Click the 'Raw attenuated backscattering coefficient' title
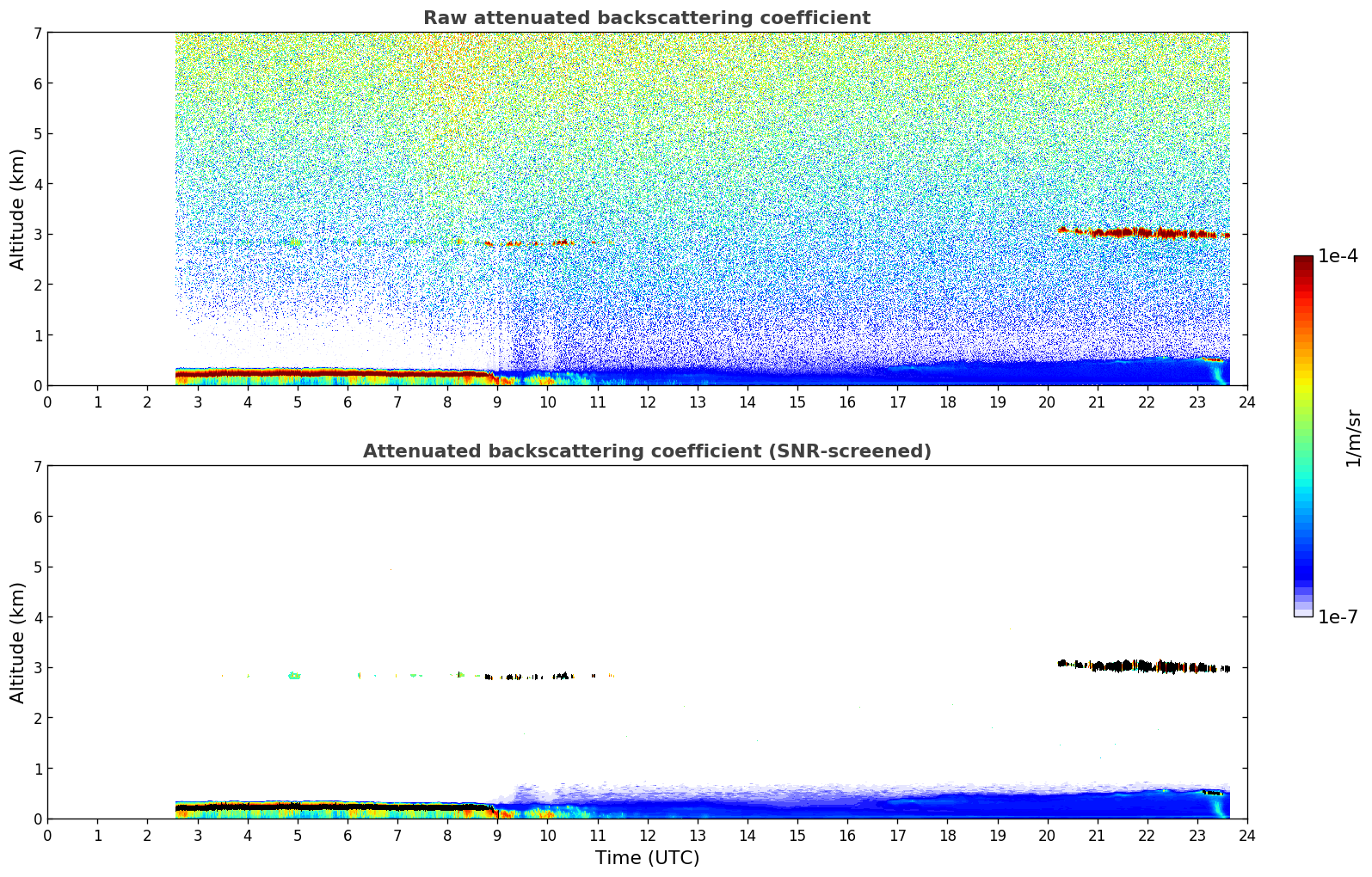The height and width of the screenshot is (877, 1372). point(646,18)
